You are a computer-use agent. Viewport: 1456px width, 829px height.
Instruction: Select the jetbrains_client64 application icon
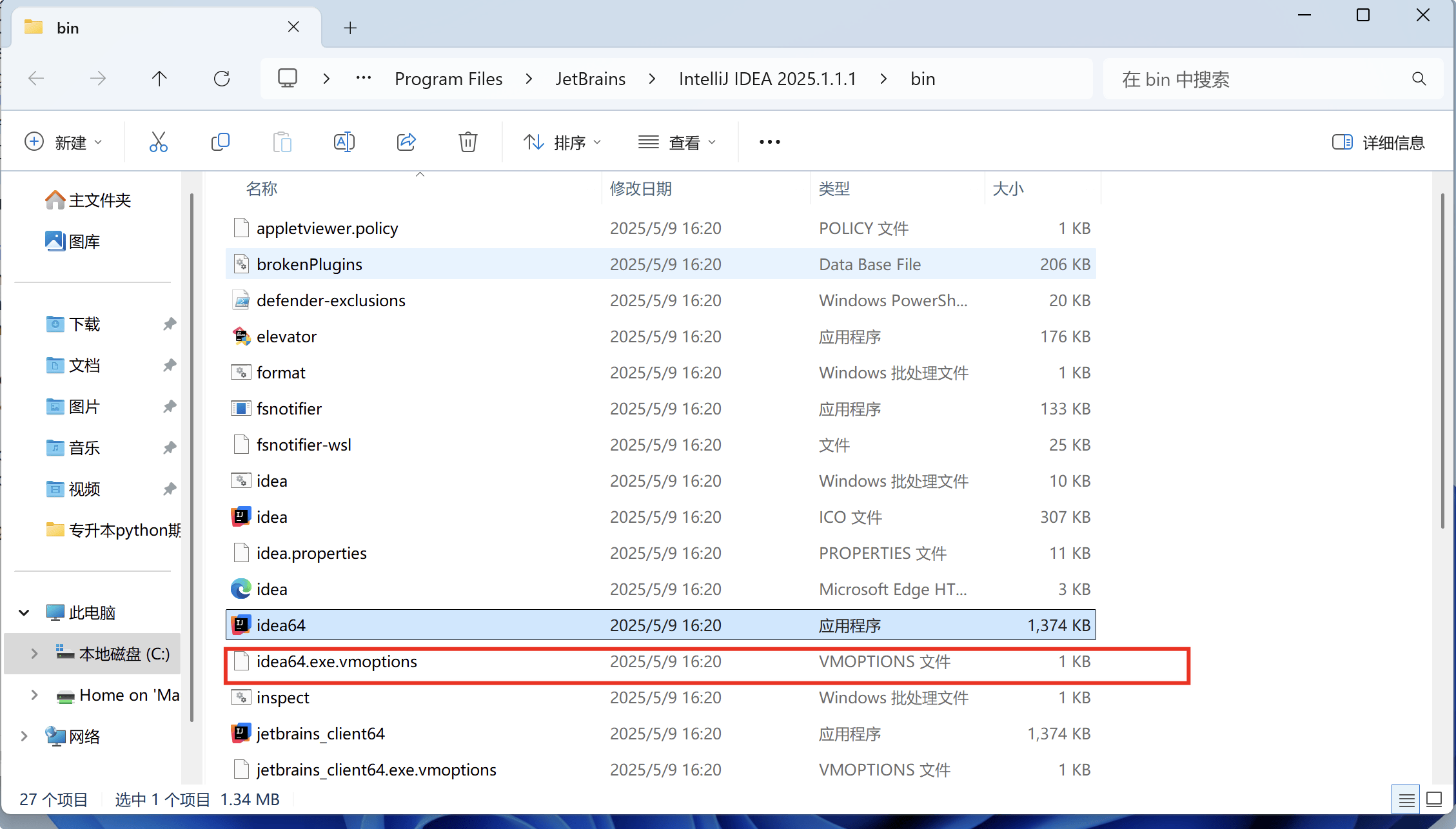coord(241,734)
